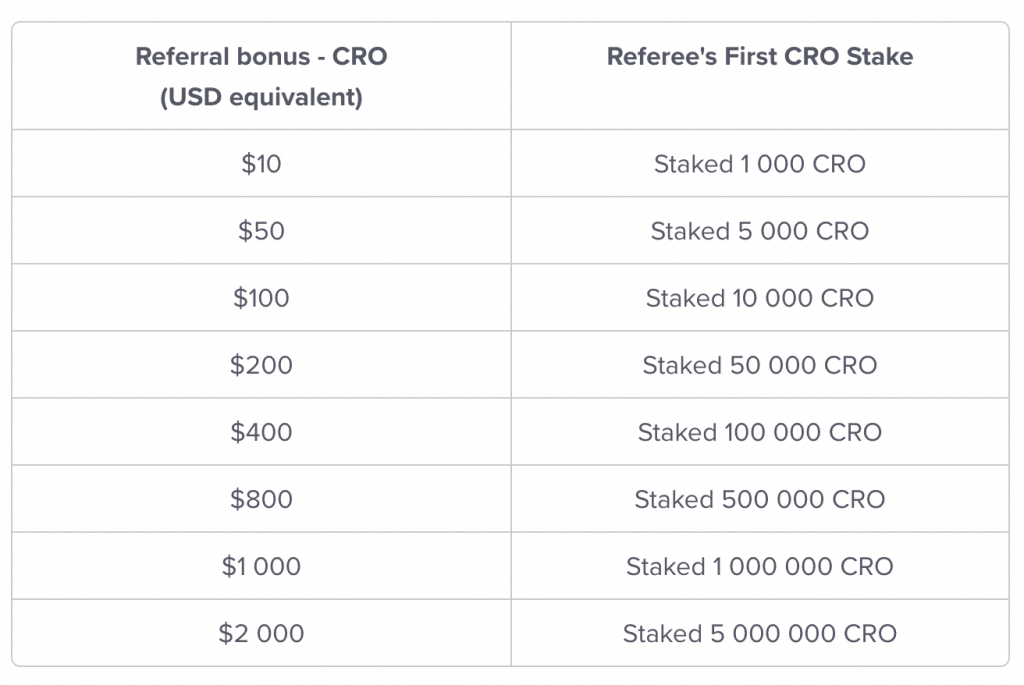
Task: Click the (USD equivalent) header text
Action: [261, 97]
